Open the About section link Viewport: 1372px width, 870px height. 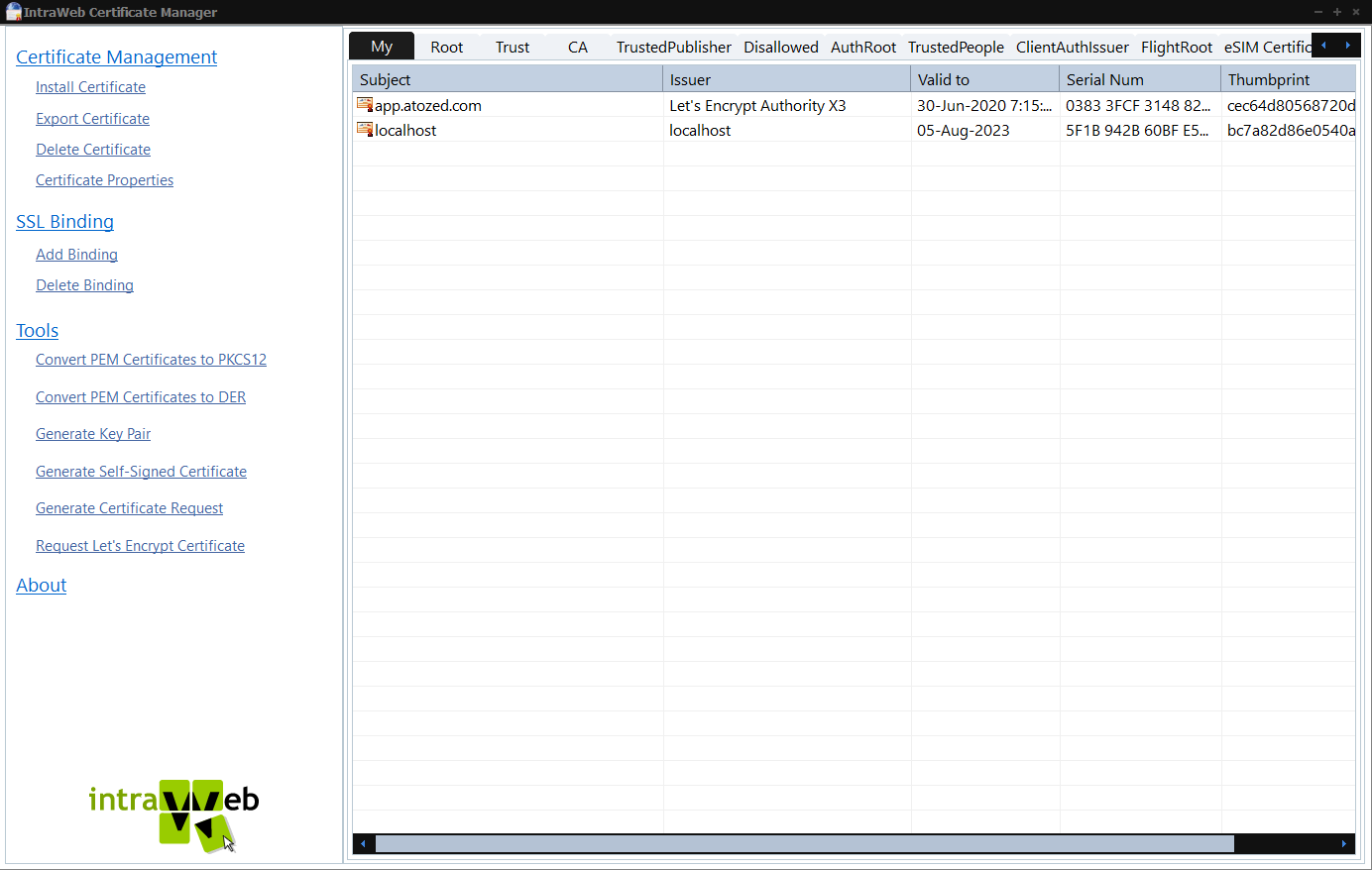tap(41, 586)
